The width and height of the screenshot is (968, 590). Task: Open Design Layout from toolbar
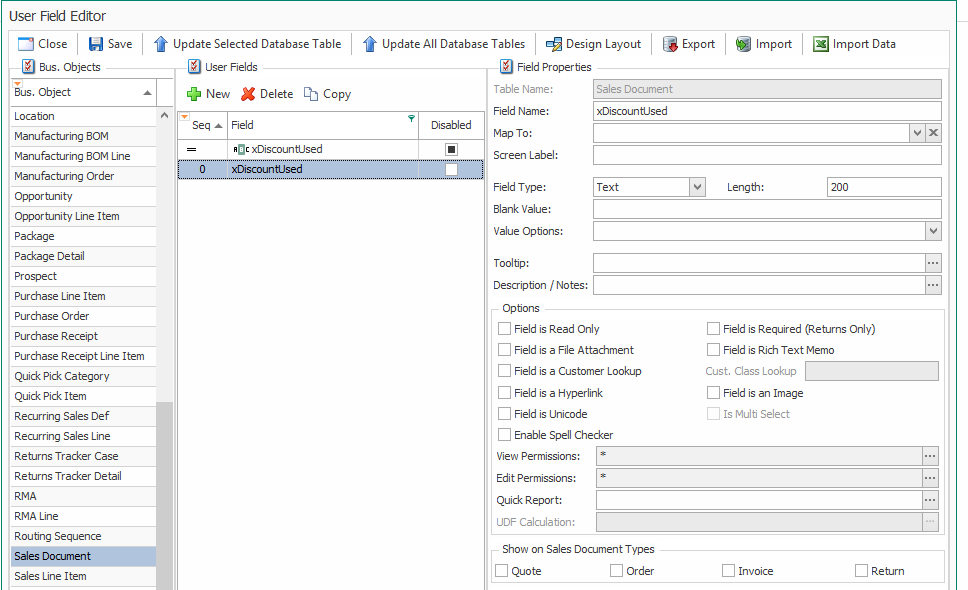[554, 44]
